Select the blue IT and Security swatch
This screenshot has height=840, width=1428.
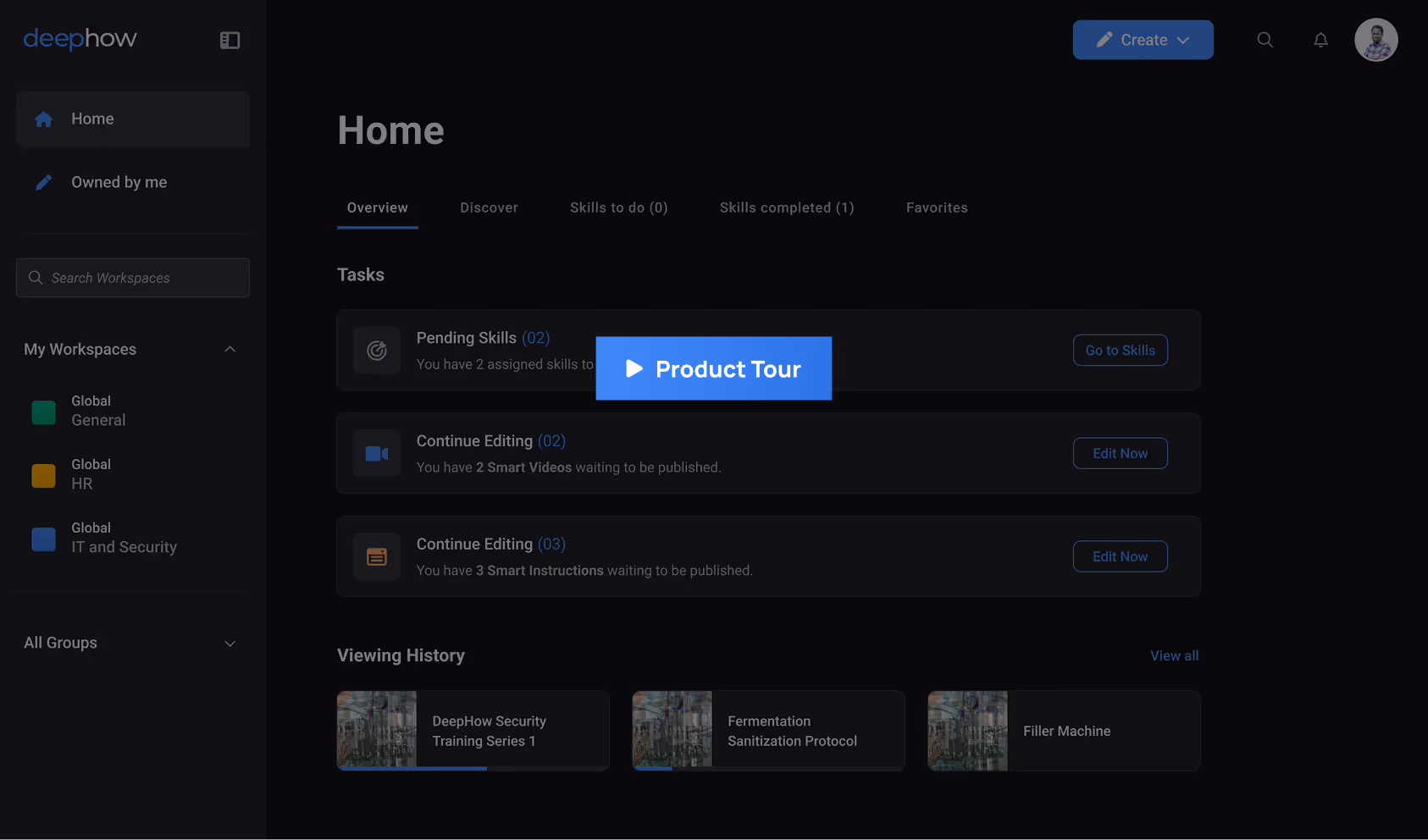click(43, 539)
